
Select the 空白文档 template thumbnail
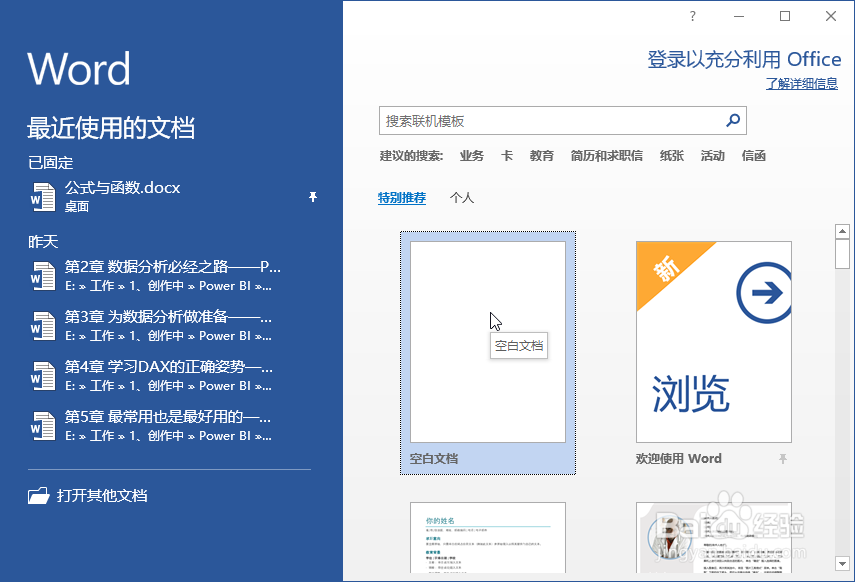[487, 342]
